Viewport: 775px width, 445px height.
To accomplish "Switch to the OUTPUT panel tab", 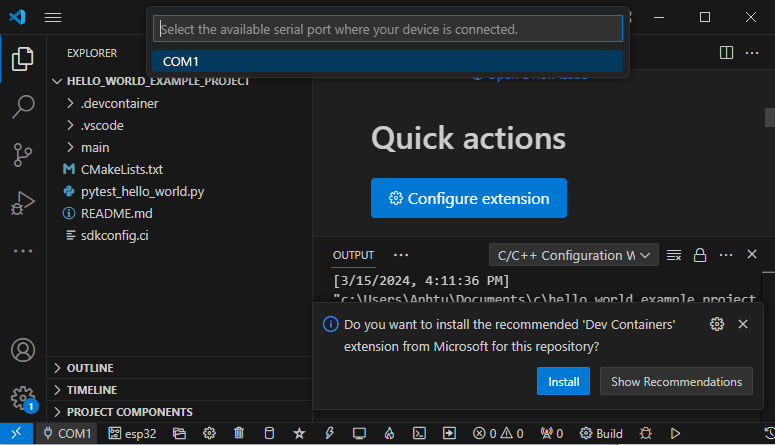I will tap(353, 255).
